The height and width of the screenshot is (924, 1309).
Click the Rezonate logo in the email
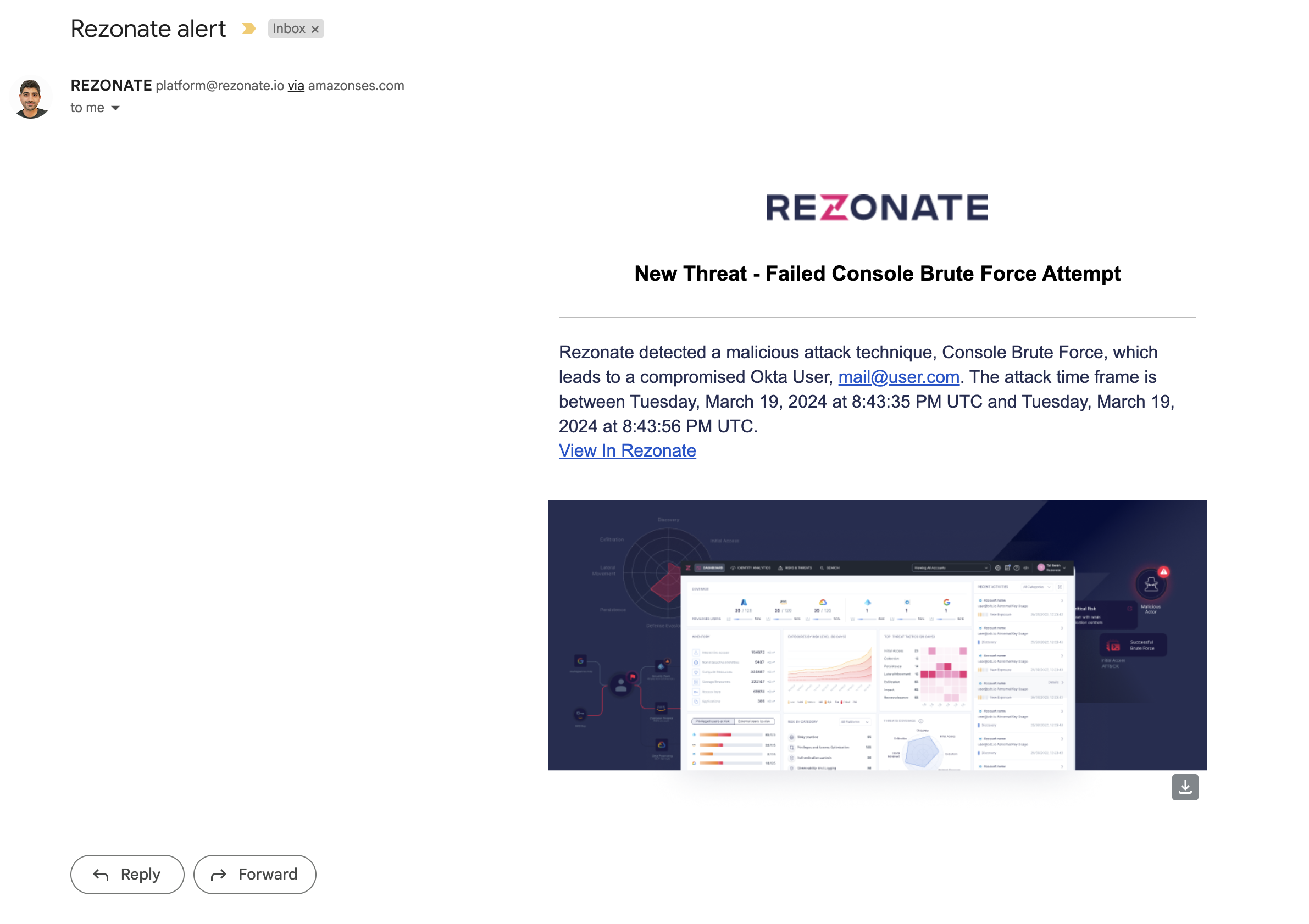point(877,208)
